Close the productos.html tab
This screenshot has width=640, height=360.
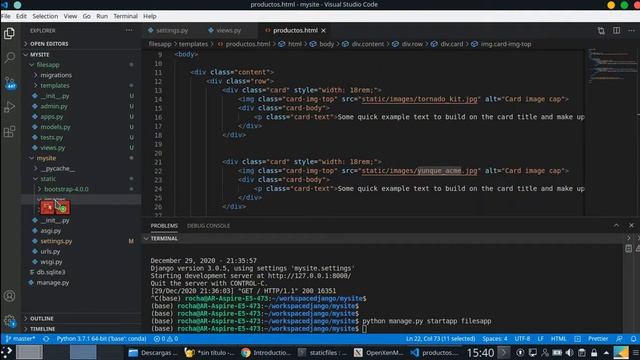[x=323, y=31]
